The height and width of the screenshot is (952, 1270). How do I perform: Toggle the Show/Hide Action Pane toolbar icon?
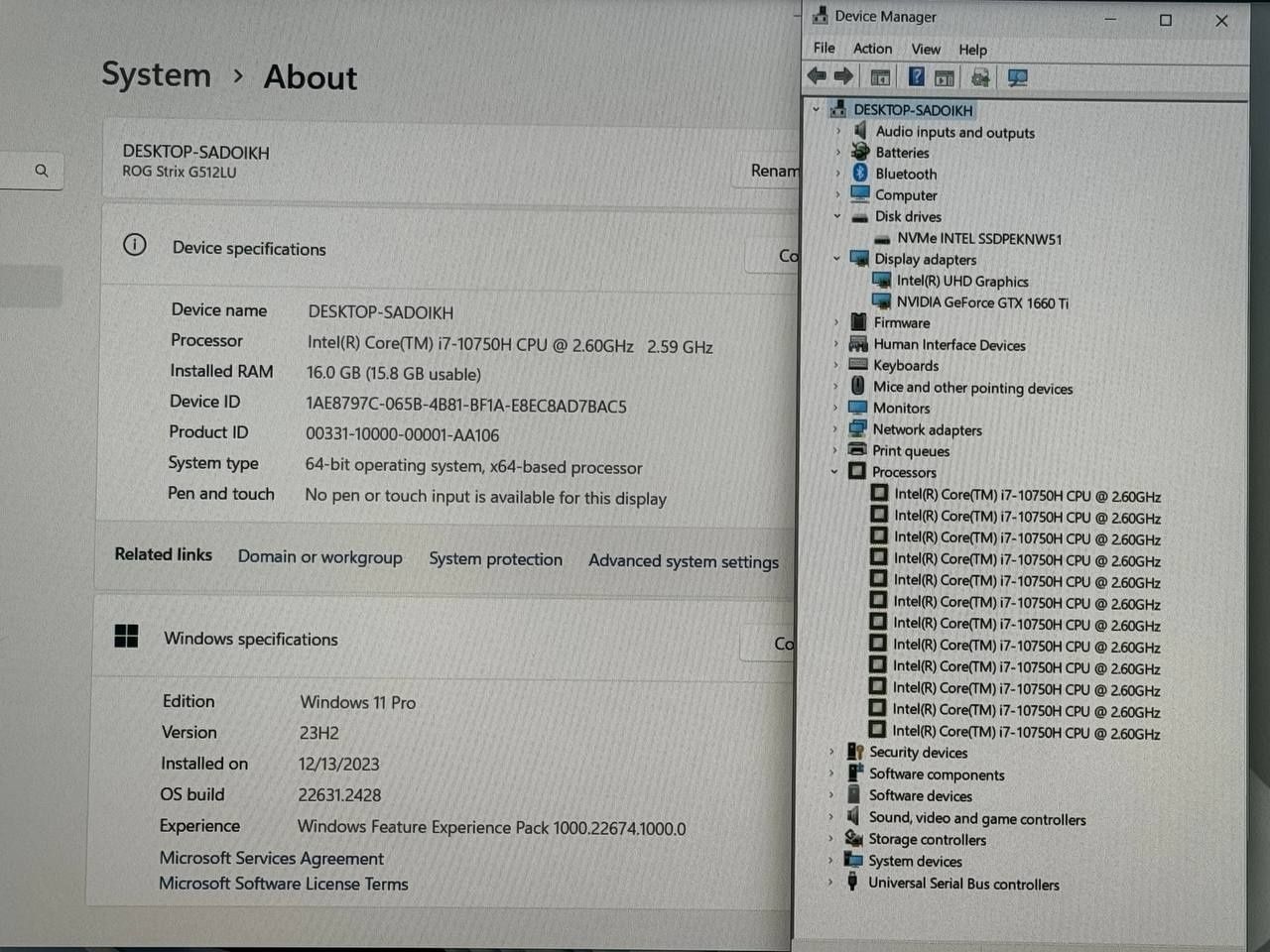click(945, 77)
